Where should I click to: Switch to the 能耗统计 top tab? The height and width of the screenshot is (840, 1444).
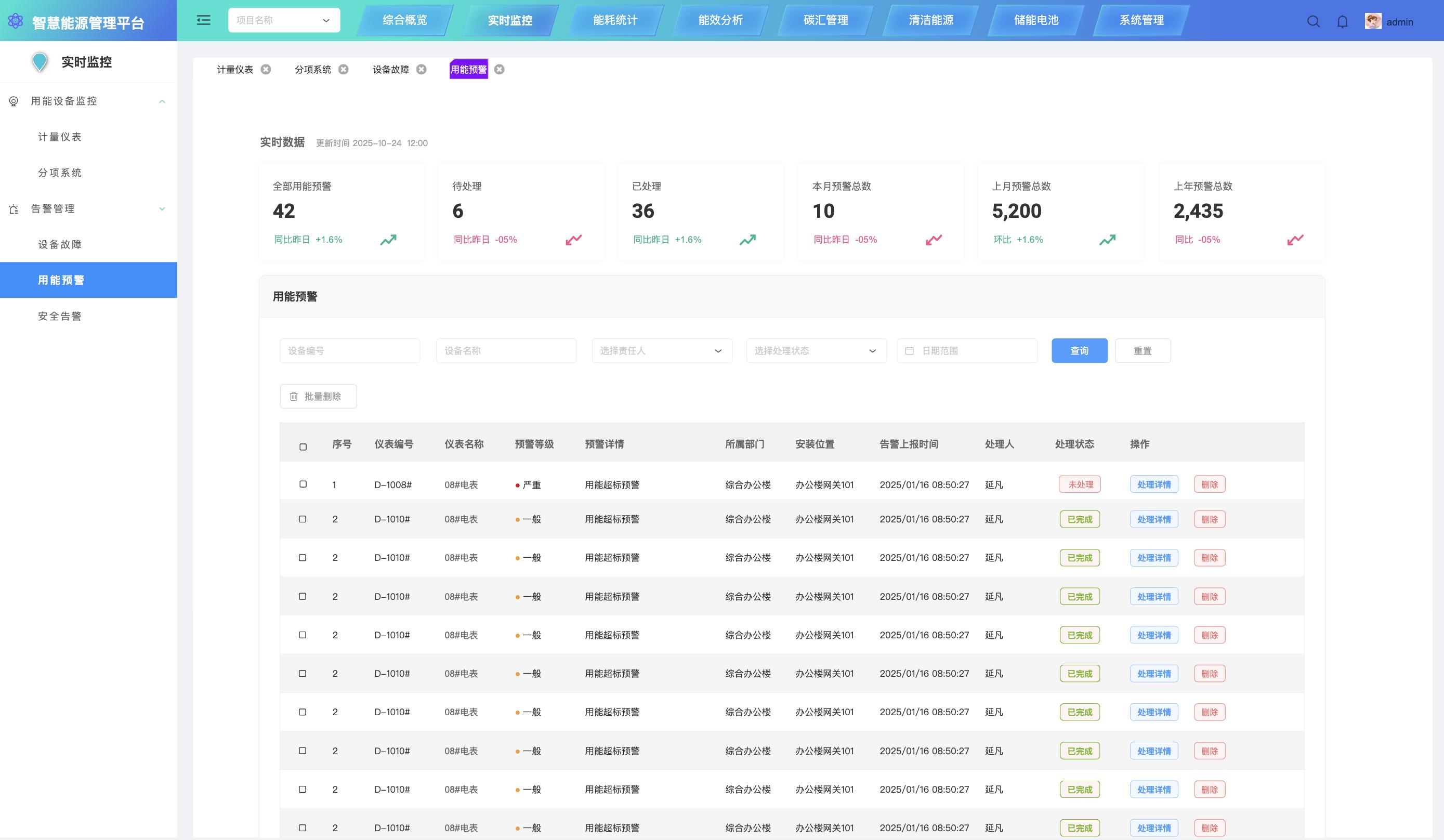pyautogui.click(x=615, y=20)
